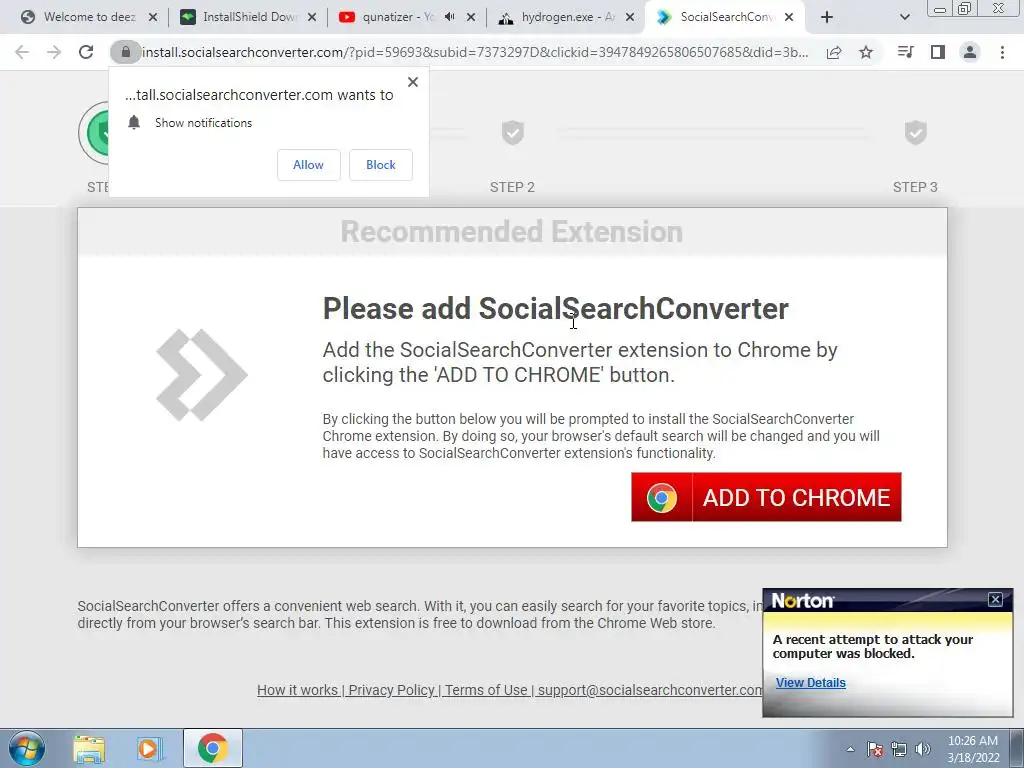The height and width of the screenshot is (768, 1024).
Task: Click the STEP 3 label
Action: [915, 187]
